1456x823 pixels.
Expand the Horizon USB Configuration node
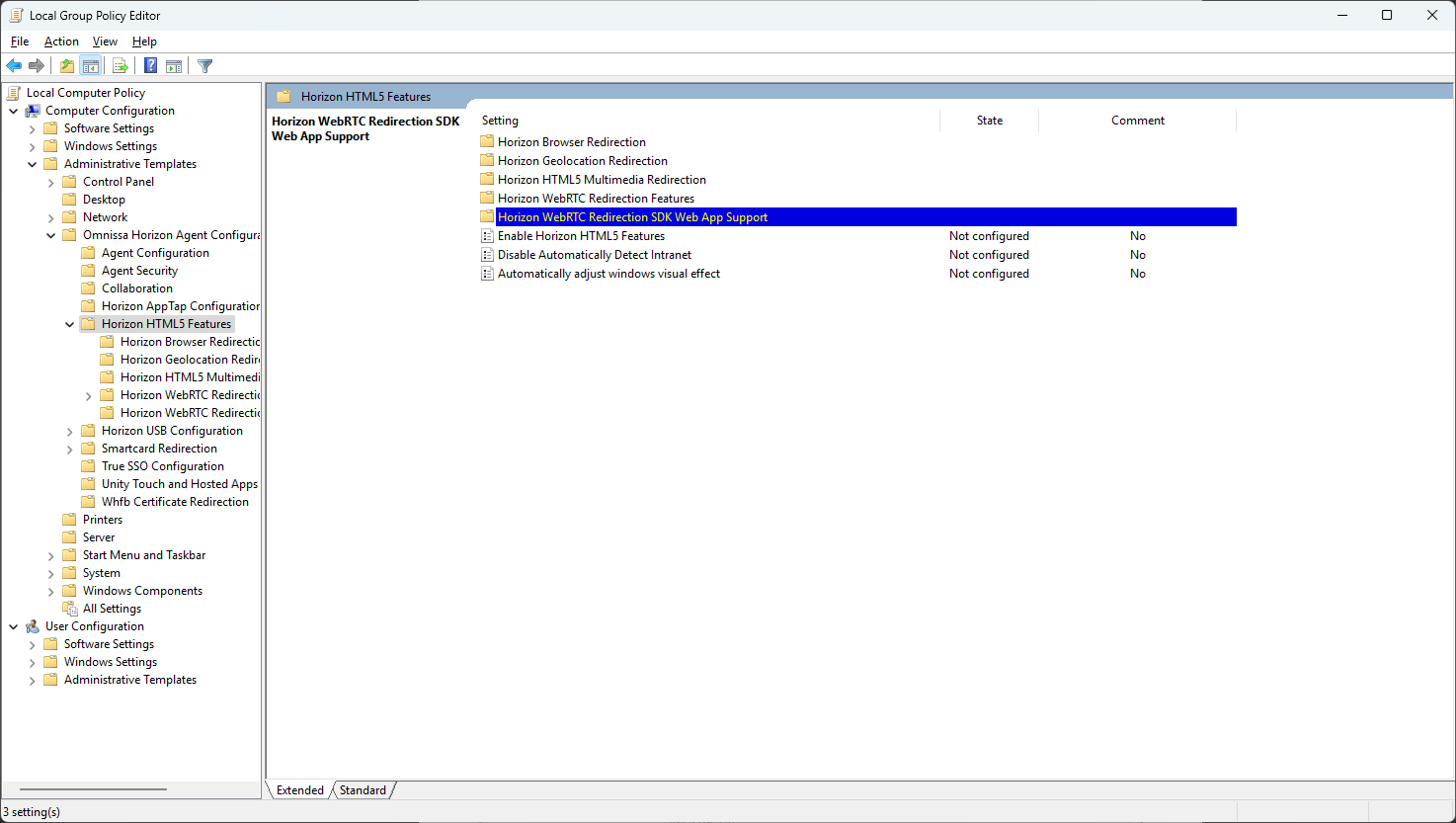(x=70, y=431)
